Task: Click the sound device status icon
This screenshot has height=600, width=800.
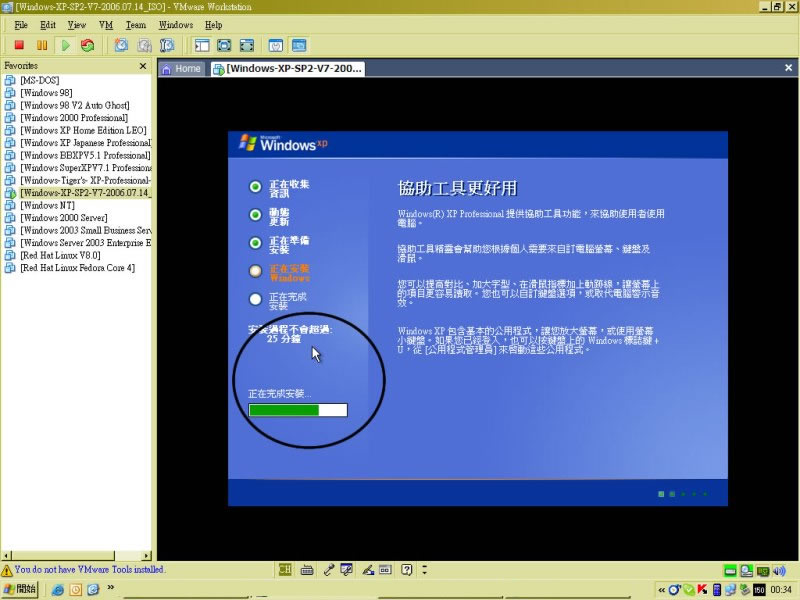Action: pyautogui.click(x=779, y=571)
